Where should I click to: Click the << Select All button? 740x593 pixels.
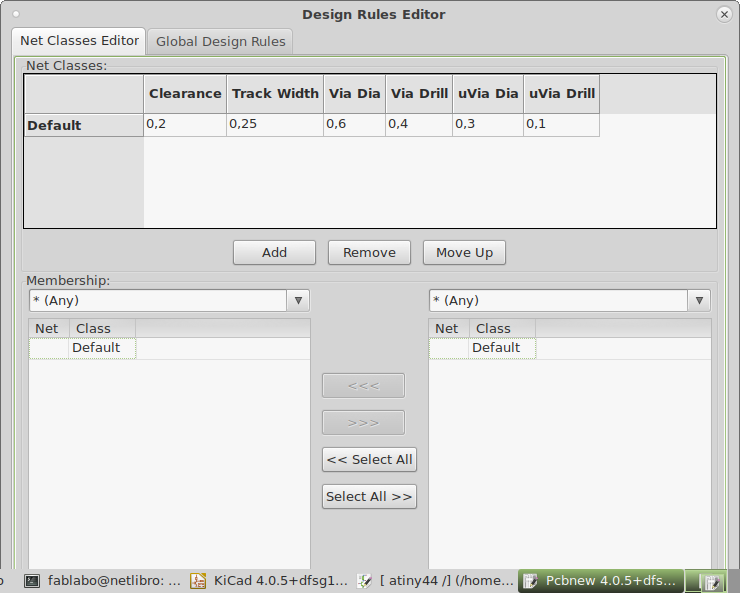point(369,459)
